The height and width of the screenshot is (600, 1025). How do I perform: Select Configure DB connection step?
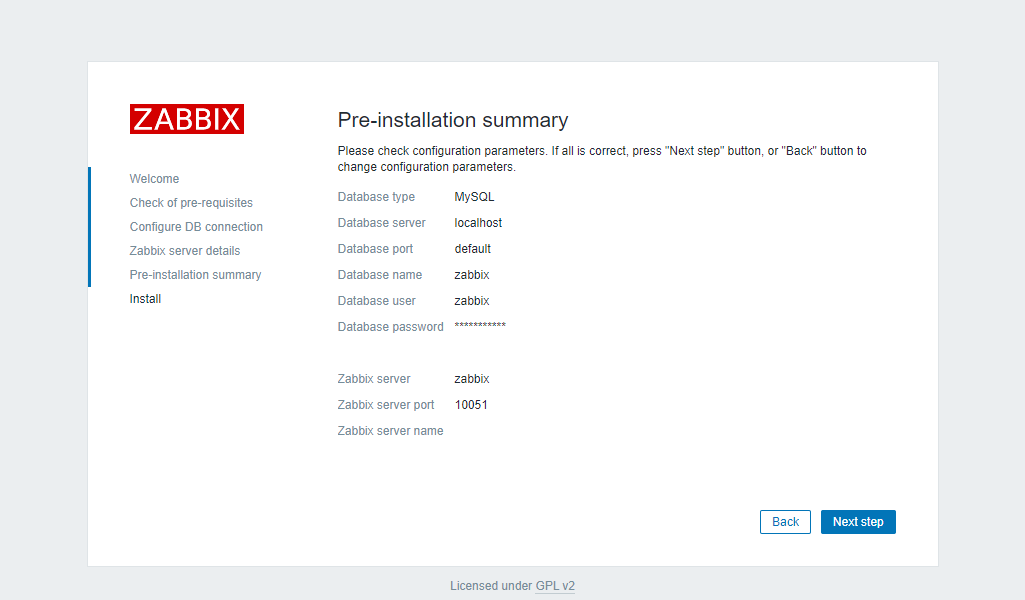[x=196, y=227]
